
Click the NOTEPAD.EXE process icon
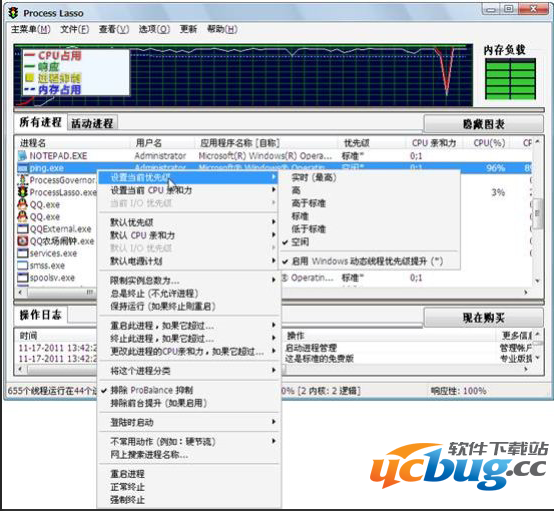coord(22,155)
